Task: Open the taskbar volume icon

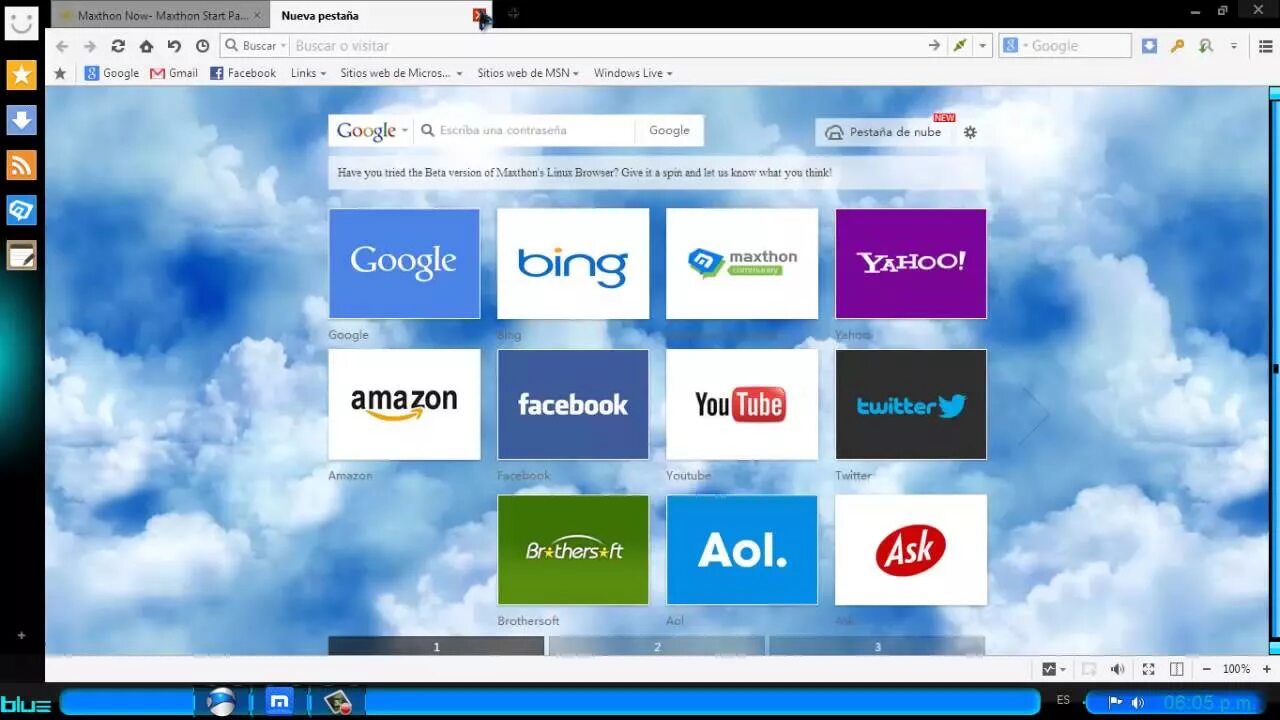Action: tap(1138, 703)
